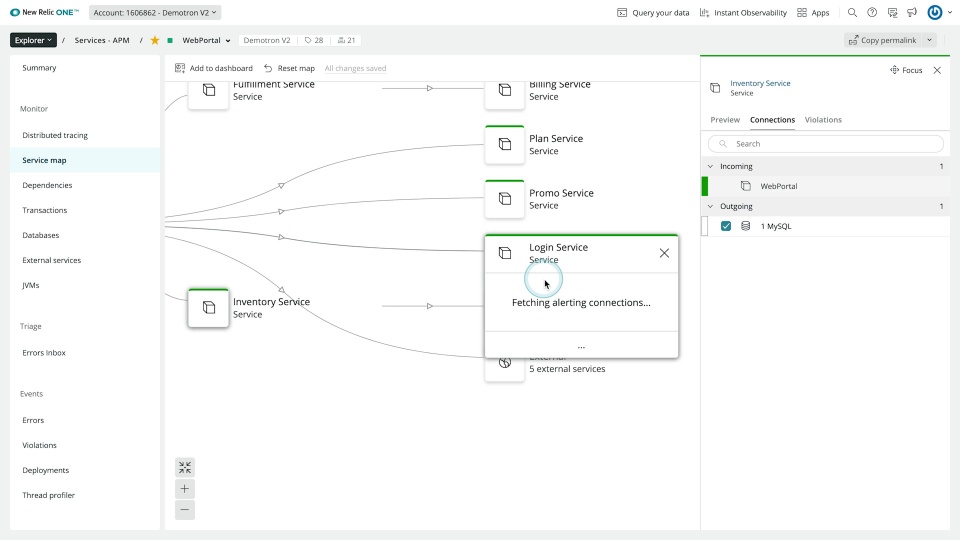
Task: Switch to the Preview tab
Action: (725, 120)
